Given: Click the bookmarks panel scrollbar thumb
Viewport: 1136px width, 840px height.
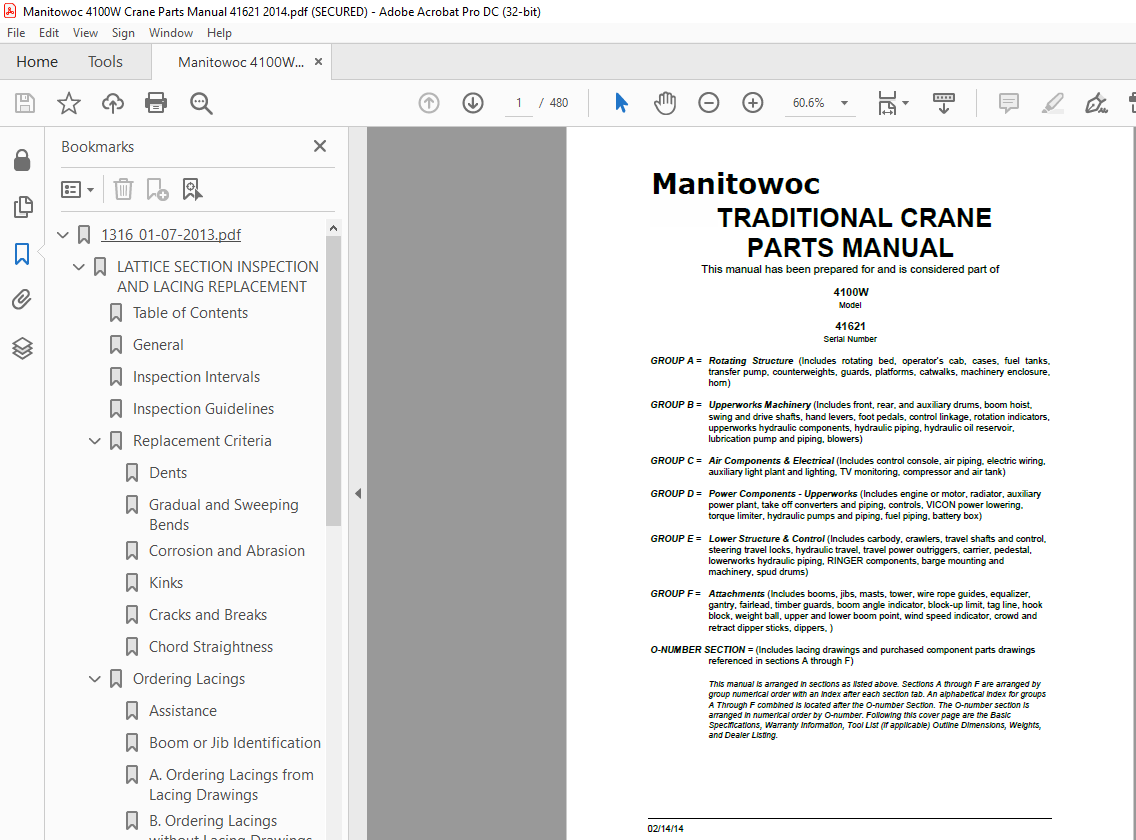Looking at the screenshot, I should click(333, 381).
